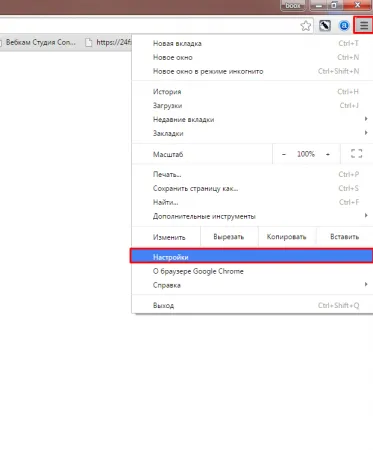The height and width of the screenshot is (450, 373).
Task: Open 'Новое окно в режиме инкогнито'
Action: click(x=252, y=71)
